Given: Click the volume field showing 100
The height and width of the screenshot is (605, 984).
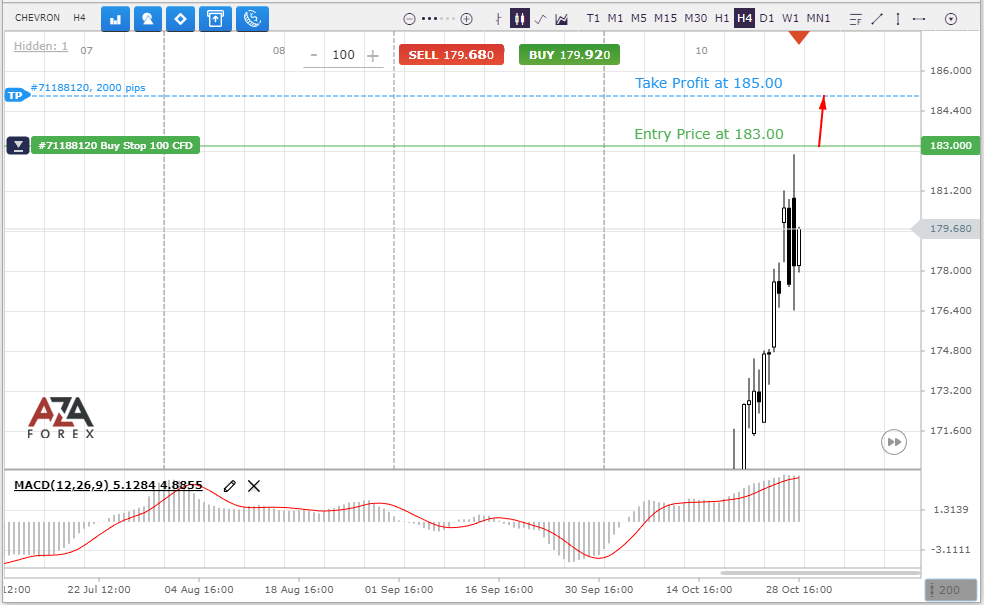Looking at the screenshot, I should (343, 55).
